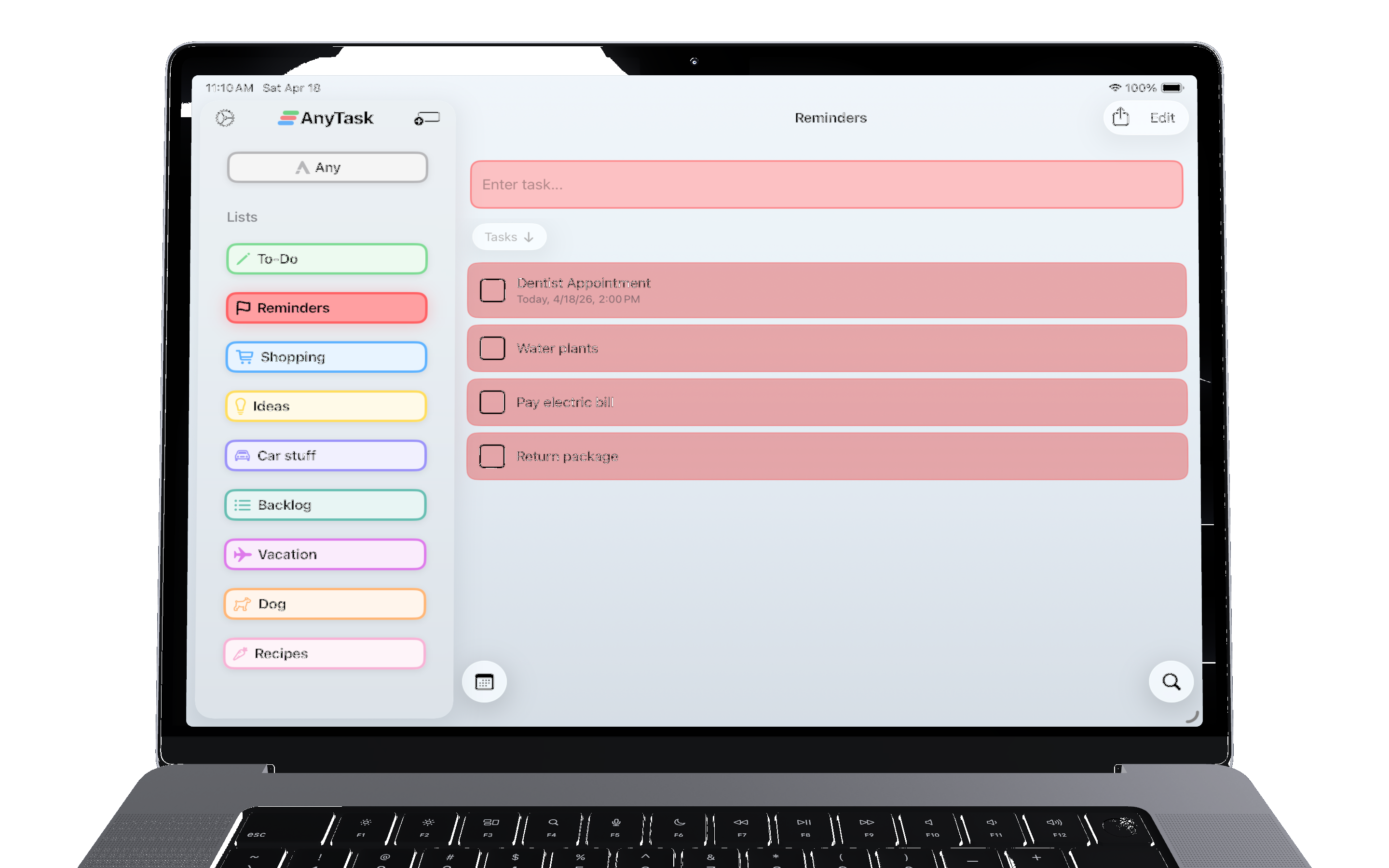
Task: Open the Dog list
Action: [x=325, y=604]
